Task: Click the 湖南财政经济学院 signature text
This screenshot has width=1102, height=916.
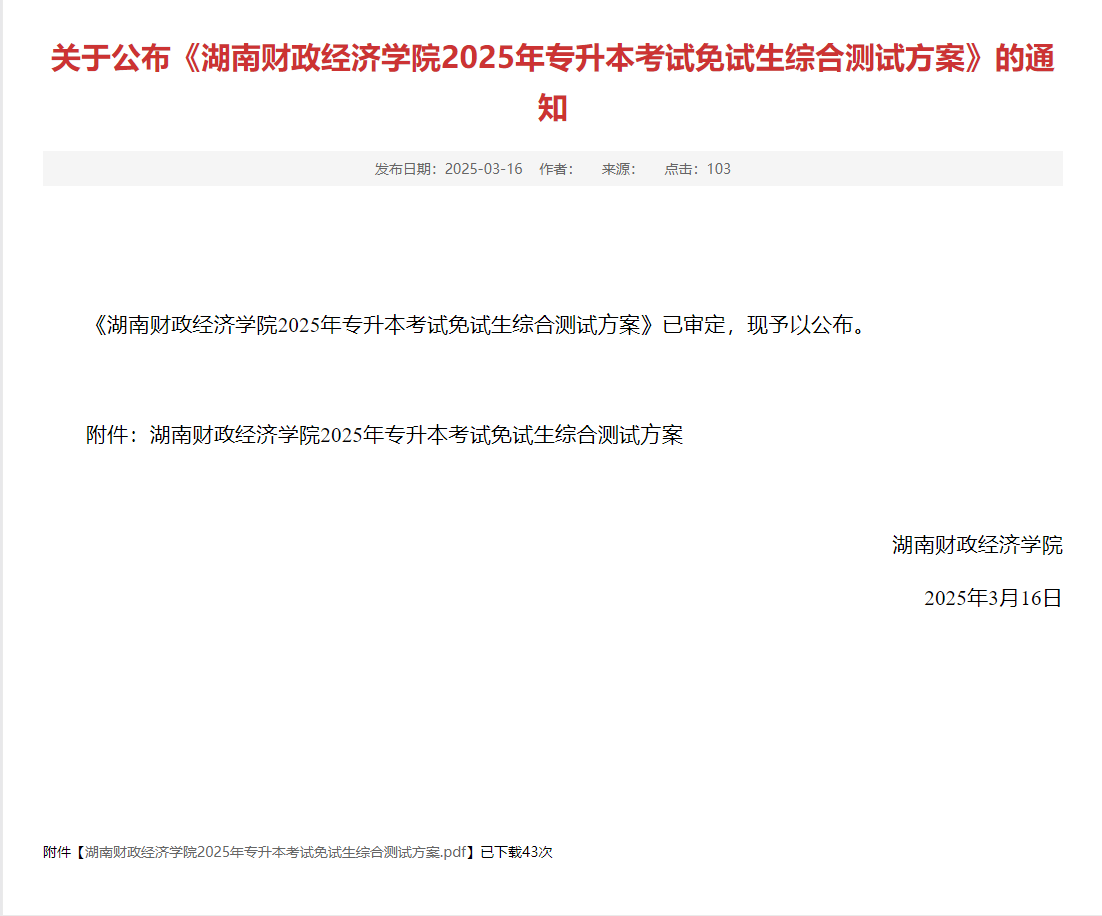Action: pos(977,545)
